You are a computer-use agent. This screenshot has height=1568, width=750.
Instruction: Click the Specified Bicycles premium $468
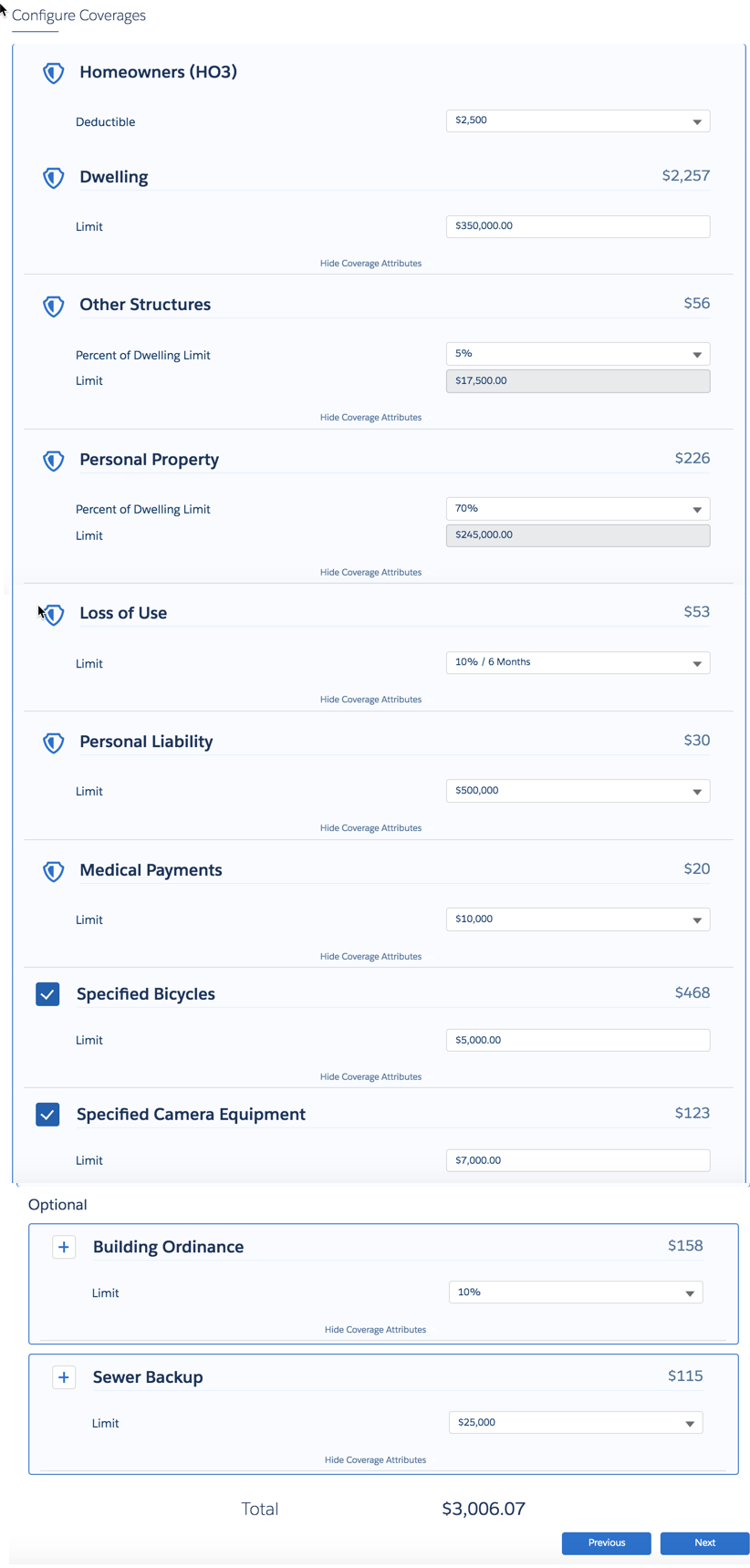coord(693,993)
